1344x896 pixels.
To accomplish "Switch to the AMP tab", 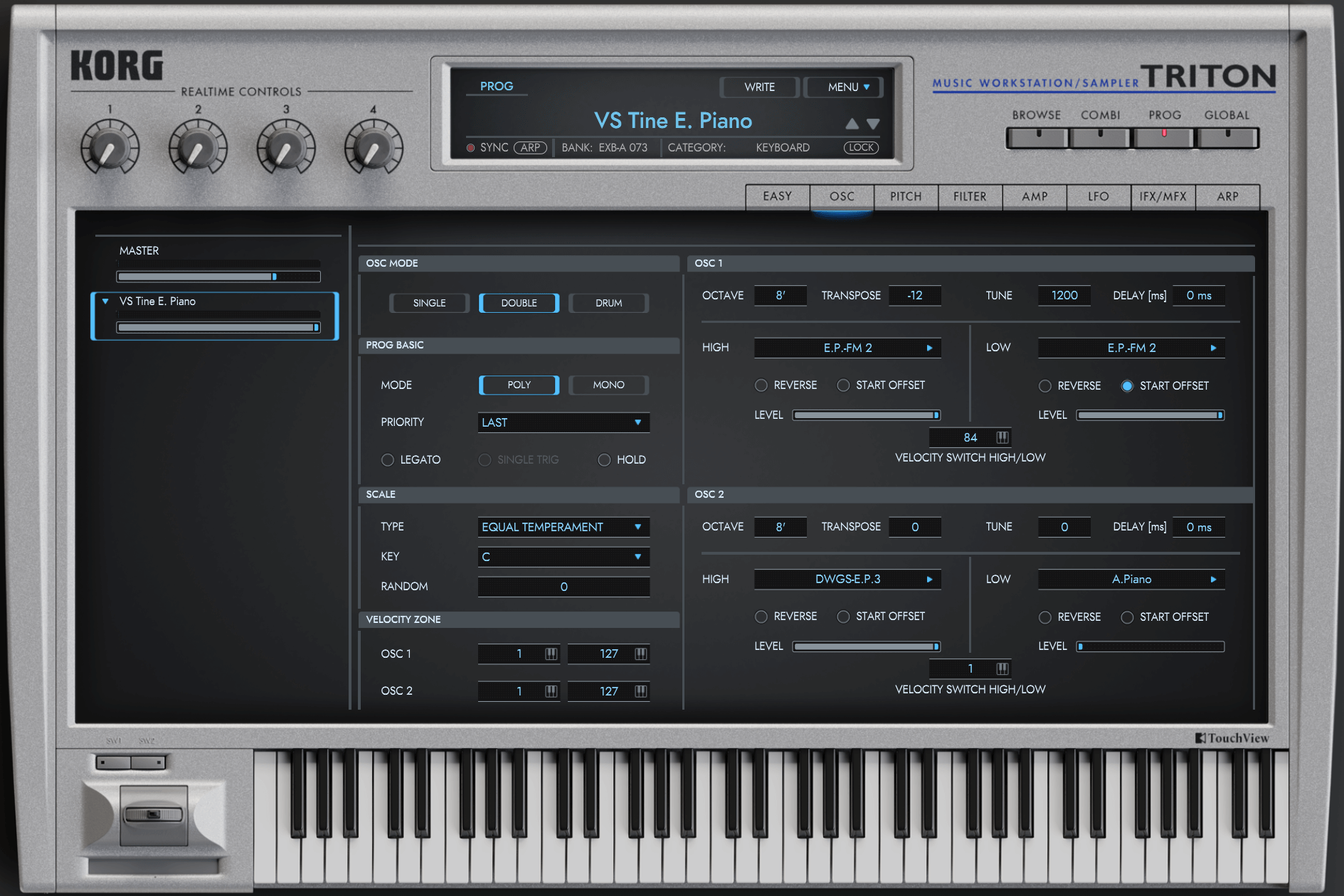I will coord(1035,196).
